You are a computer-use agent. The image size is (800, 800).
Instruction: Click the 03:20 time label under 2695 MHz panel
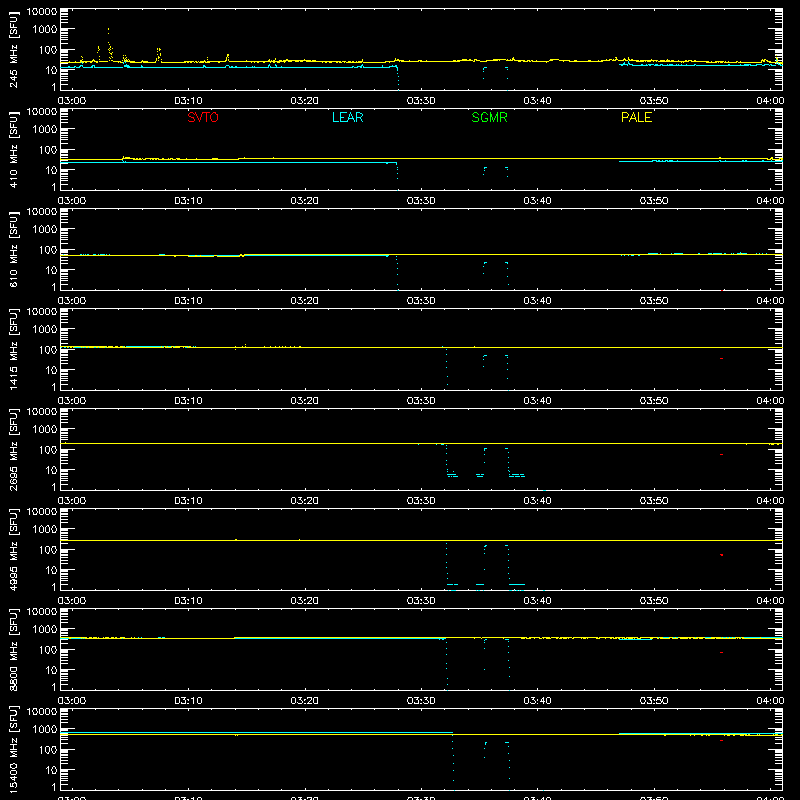pos(305,501)
